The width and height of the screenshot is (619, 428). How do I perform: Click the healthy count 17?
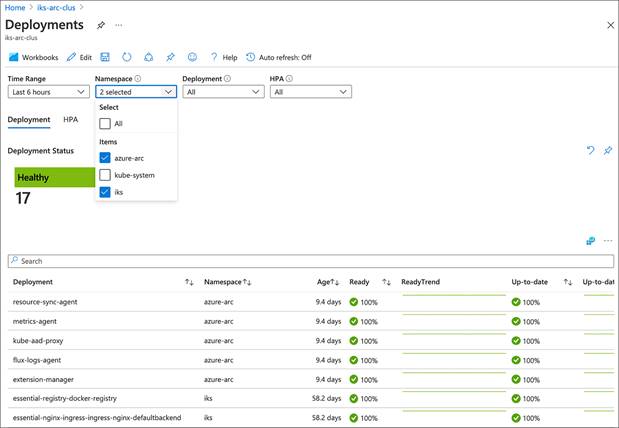[x=23, y=198]
